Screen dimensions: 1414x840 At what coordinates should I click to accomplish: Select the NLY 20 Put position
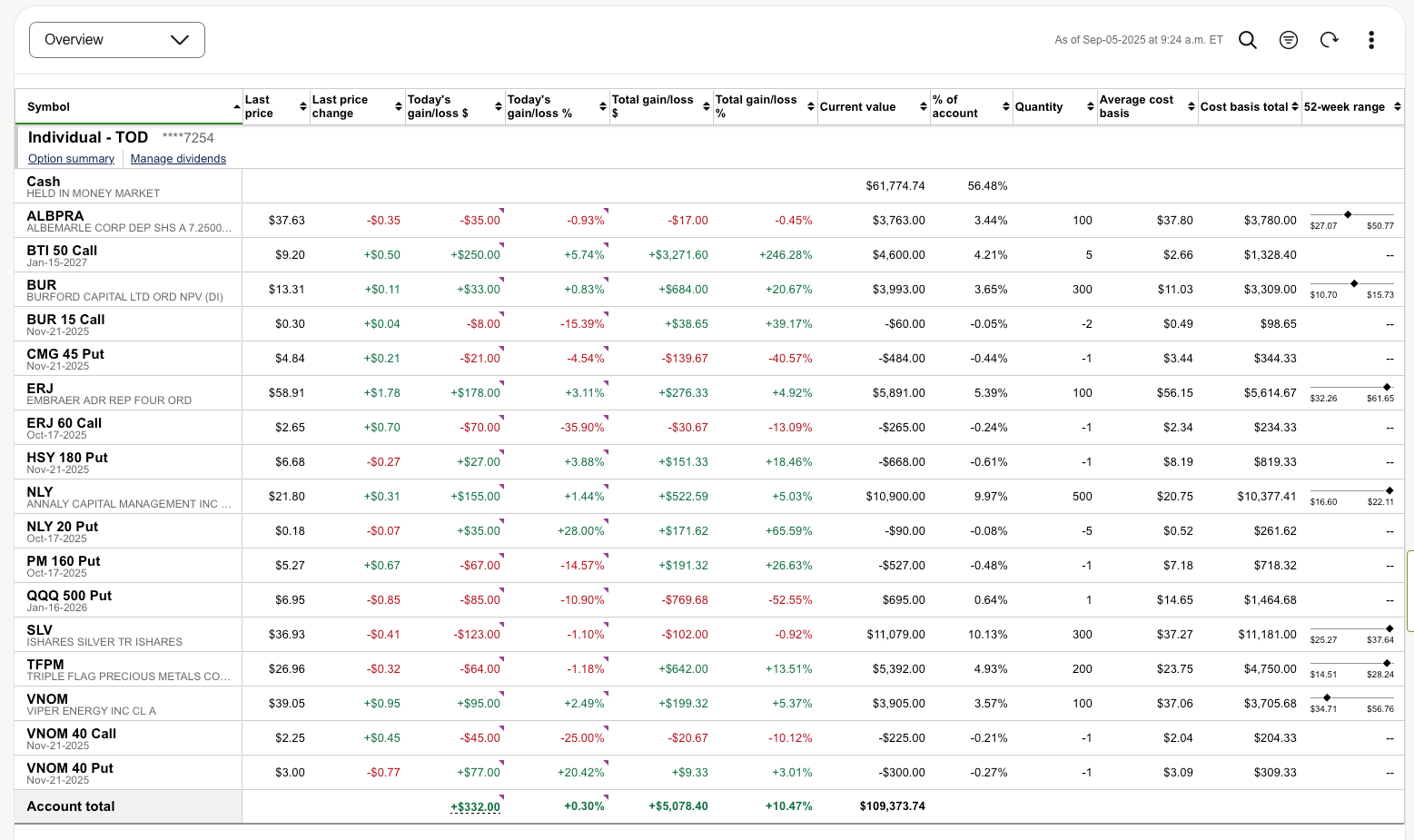pos(63,527)
